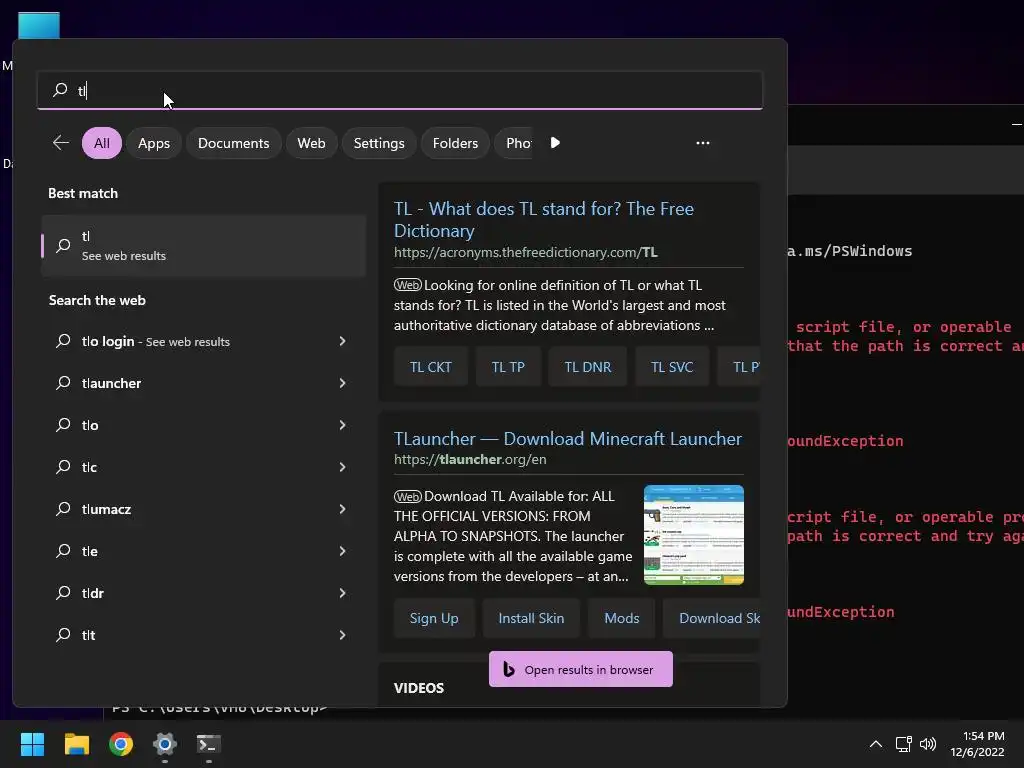Click Open results in browser button
1024x768 pixels.
[581, 669]
